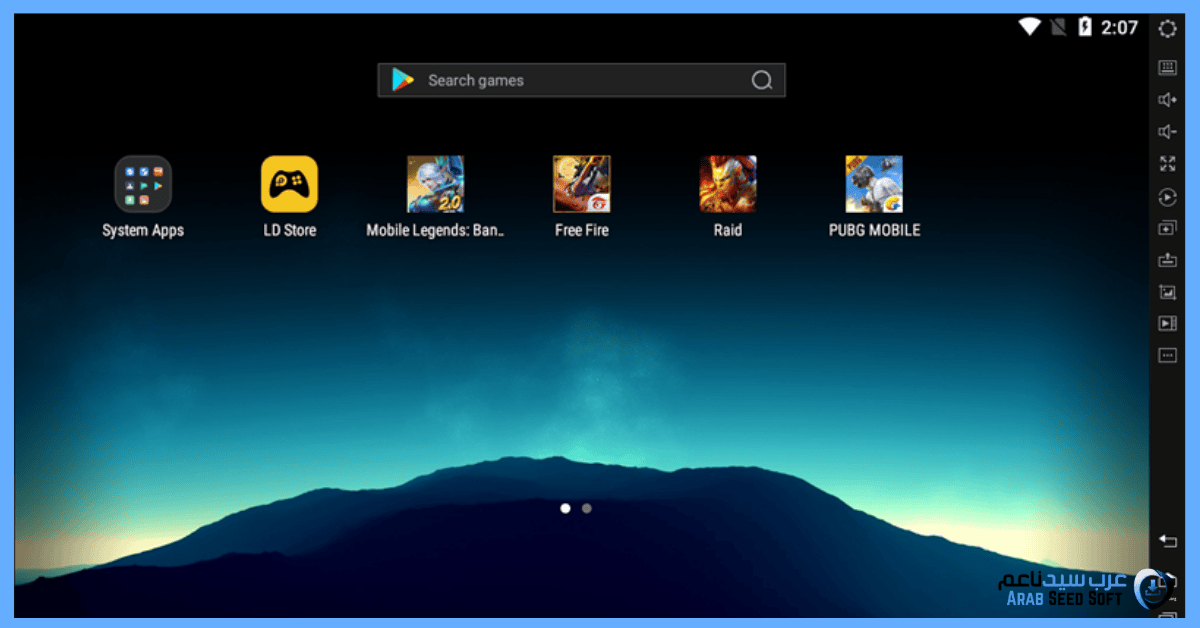Open the multi-instance manager sidebar icon
Viewport: 1200px width, 628px height.
tap(1167, 229)
